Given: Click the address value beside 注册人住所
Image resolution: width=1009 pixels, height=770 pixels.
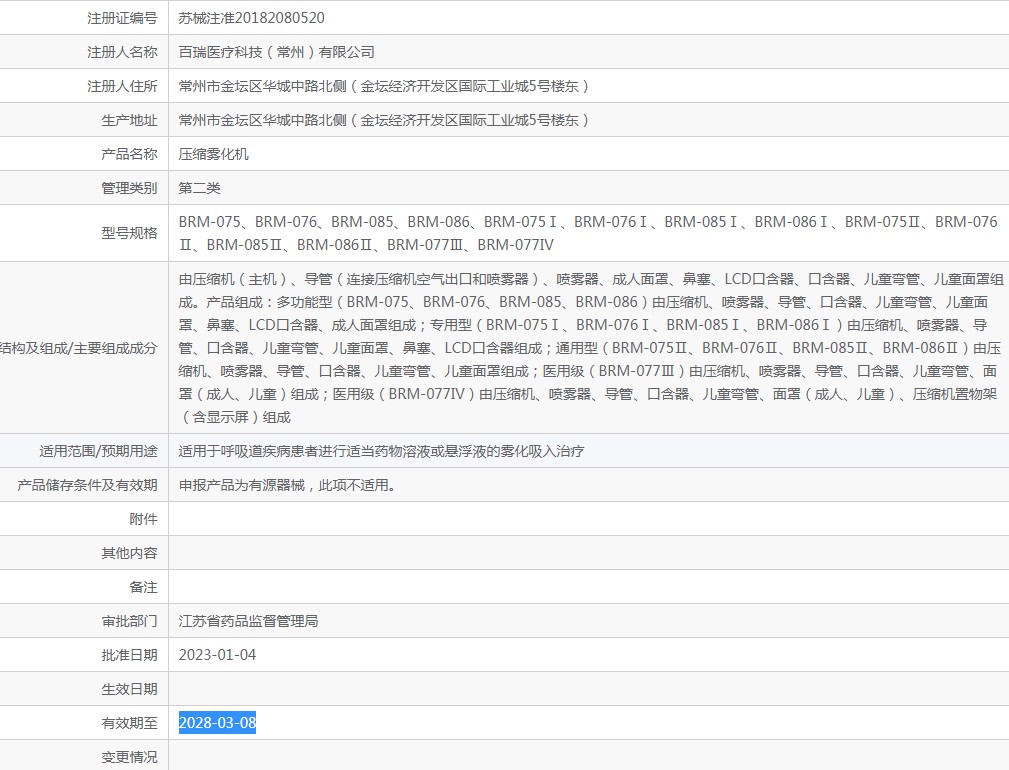Looking at the screenshot, I should pos(384,86).
